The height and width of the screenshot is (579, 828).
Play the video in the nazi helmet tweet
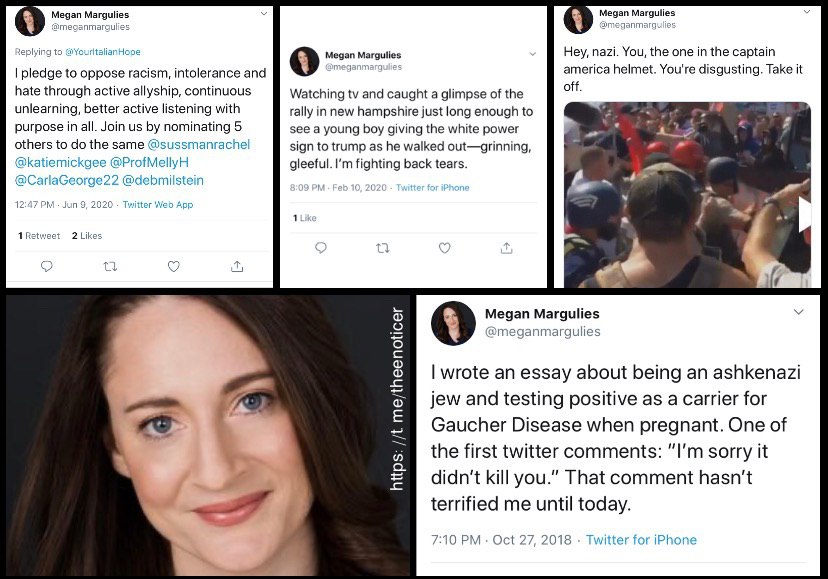click(x=804, y=214)
